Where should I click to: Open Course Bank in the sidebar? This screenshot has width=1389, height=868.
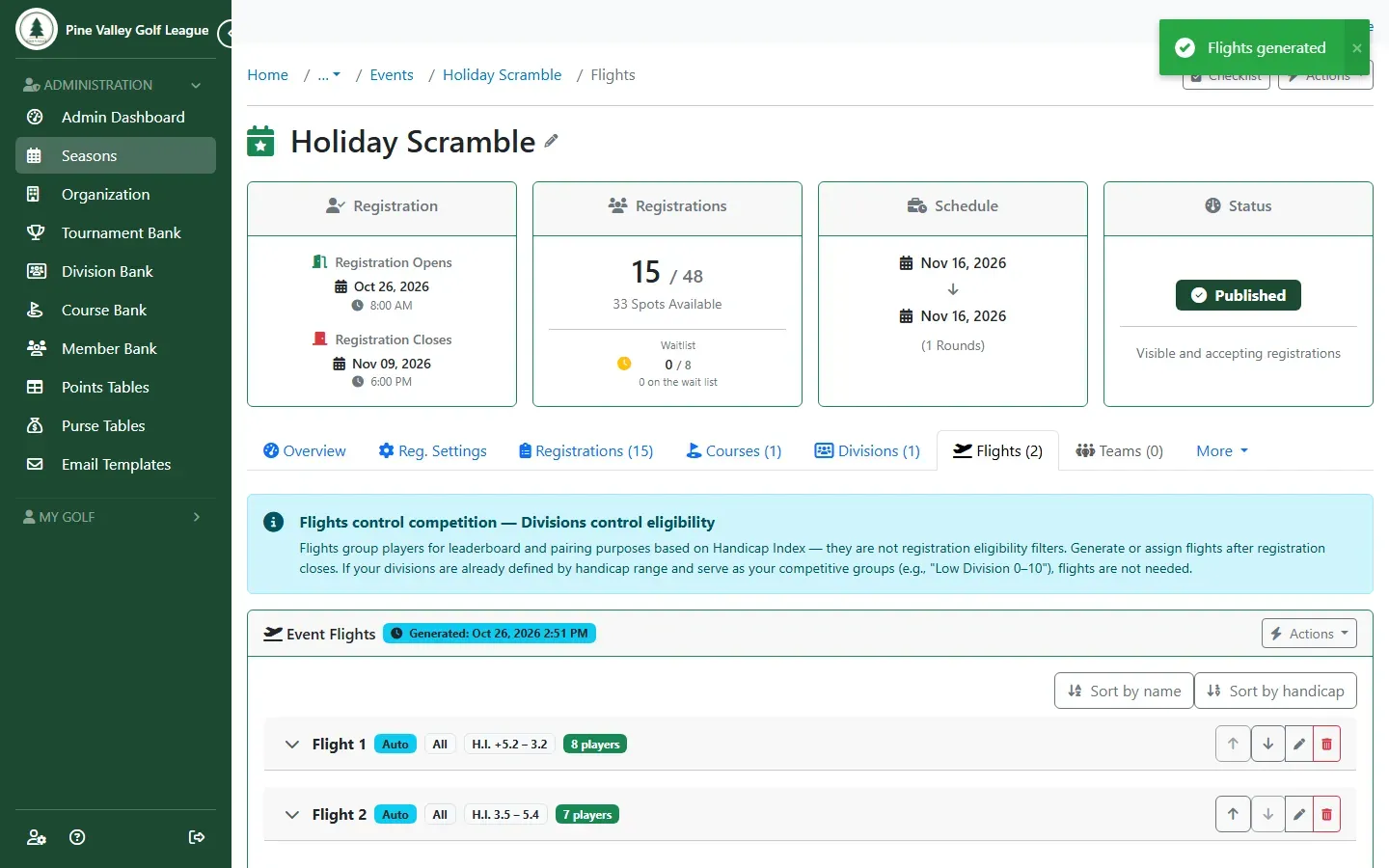pyautogui.click(x=116, y=310)
